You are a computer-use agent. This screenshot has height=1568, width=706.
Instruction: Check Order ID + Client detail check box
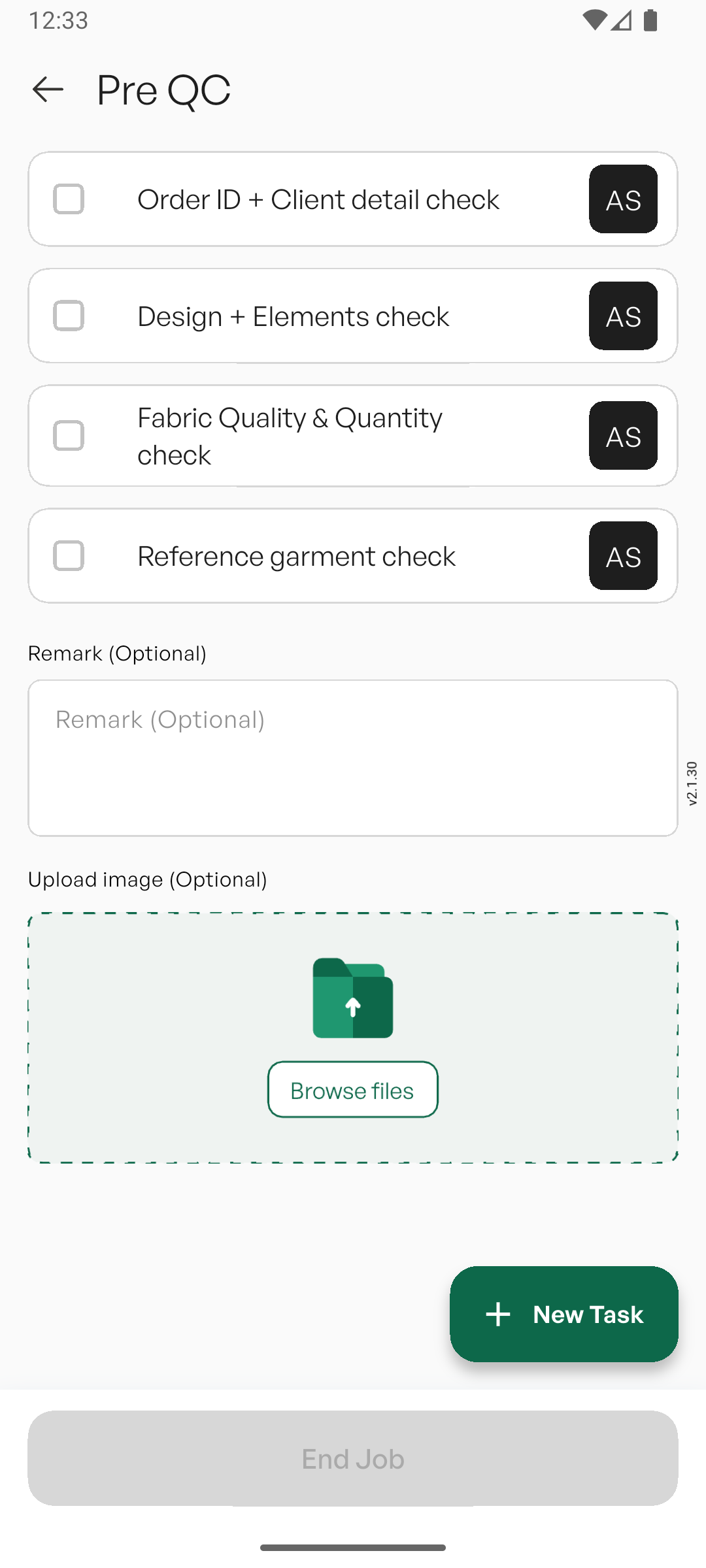click(69, 199)
